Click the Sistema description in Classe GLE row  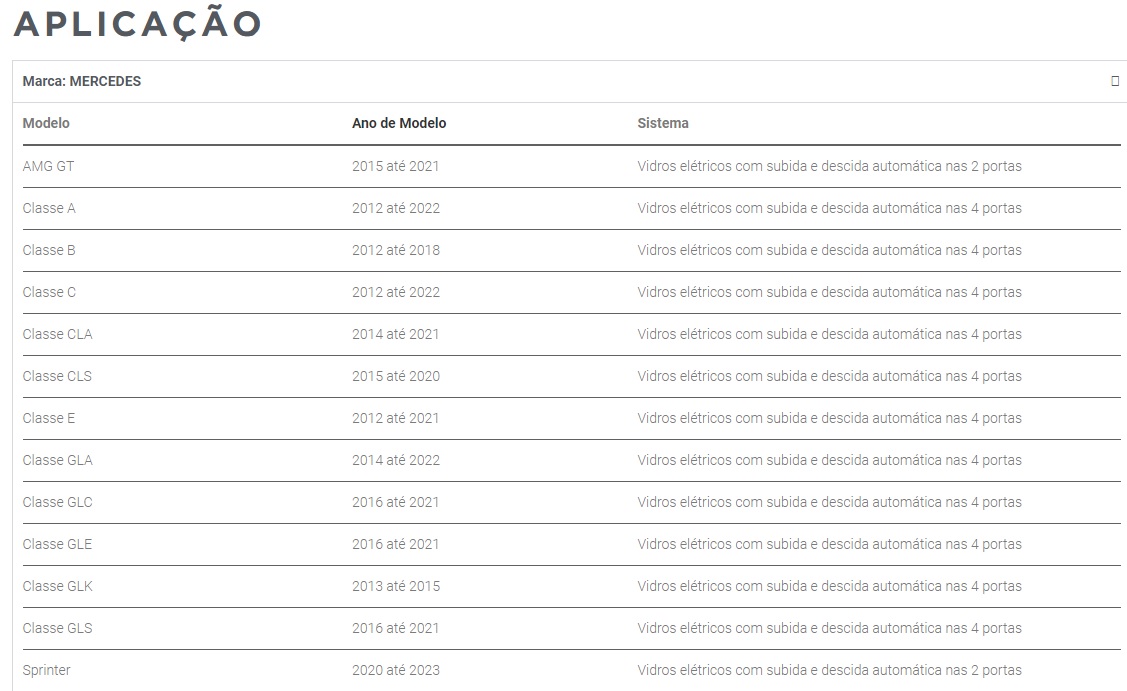click(x=829, y=544)
